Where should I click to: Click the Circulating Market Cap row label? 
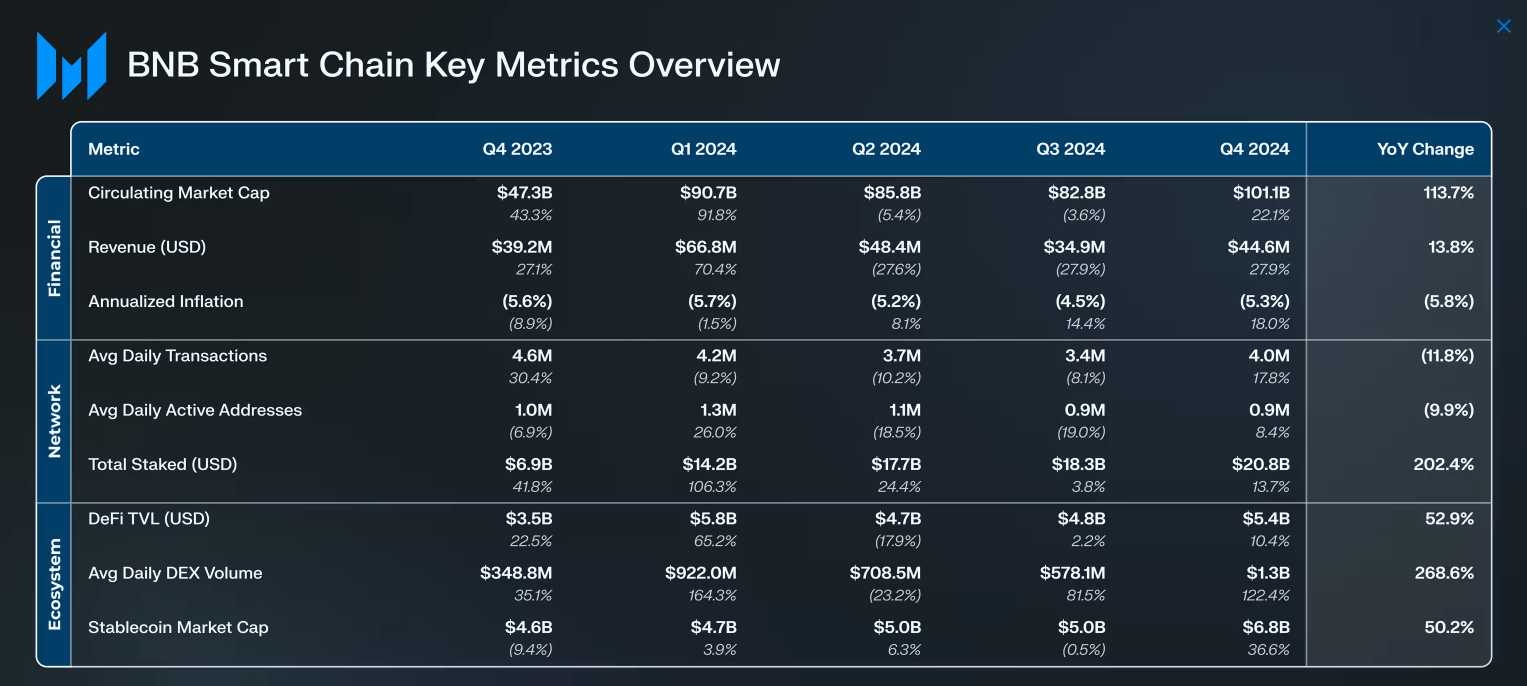pos(179,193)
